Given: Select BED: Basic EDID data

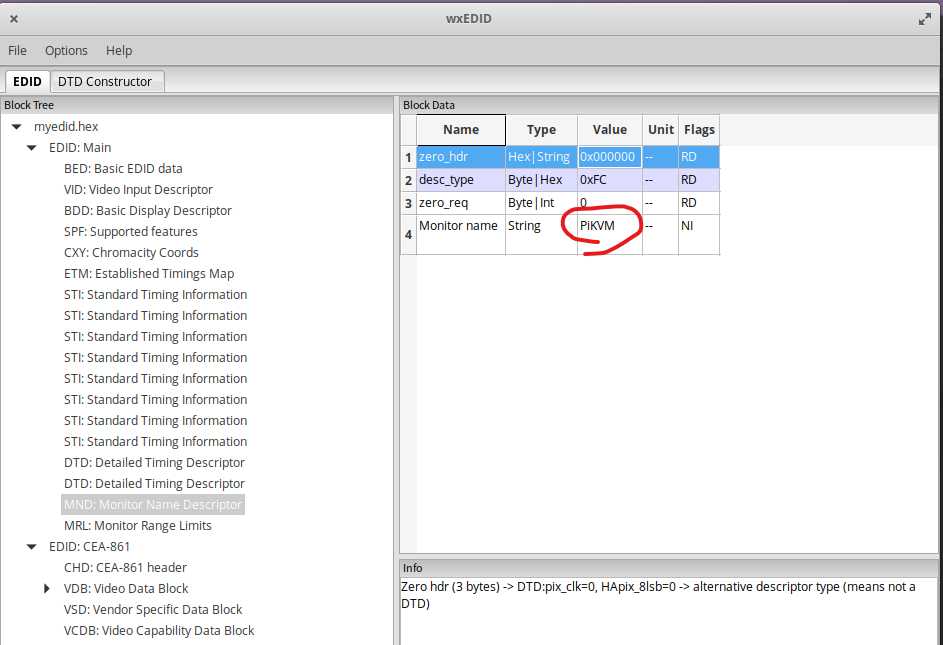Looking at the screenshot, I should [x=123, y=168].
